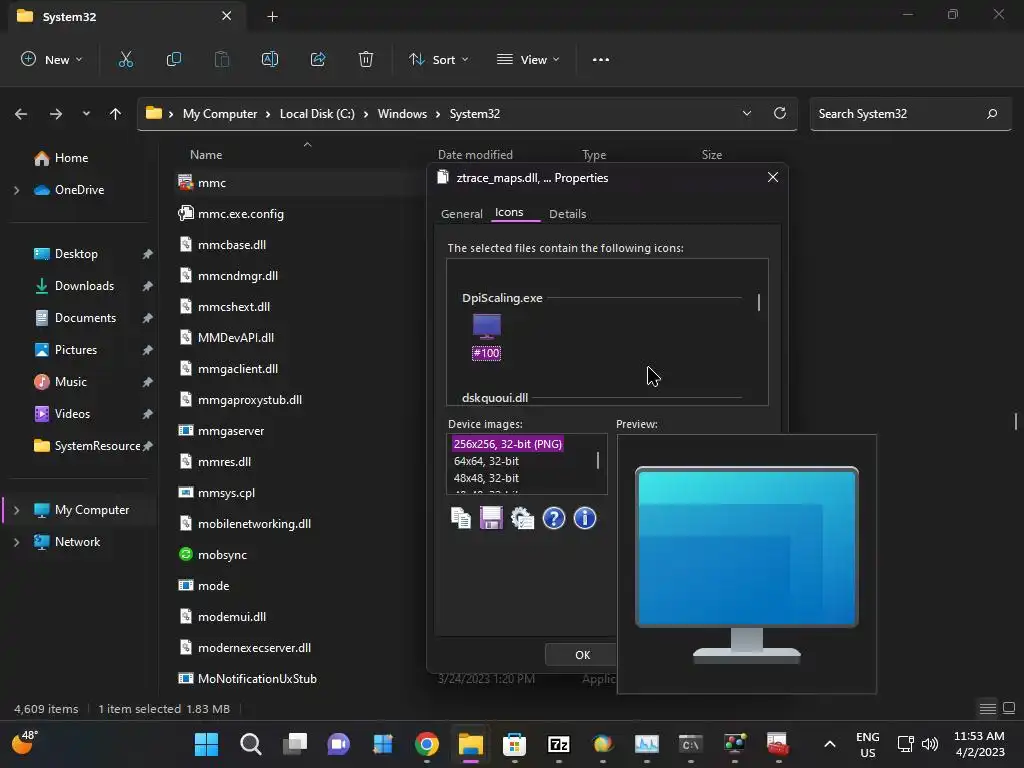Select 48x48, 32-bit device image
The width and height of the screenshot is (1024, 768).
pyautogui.click(x=487, y=478)
